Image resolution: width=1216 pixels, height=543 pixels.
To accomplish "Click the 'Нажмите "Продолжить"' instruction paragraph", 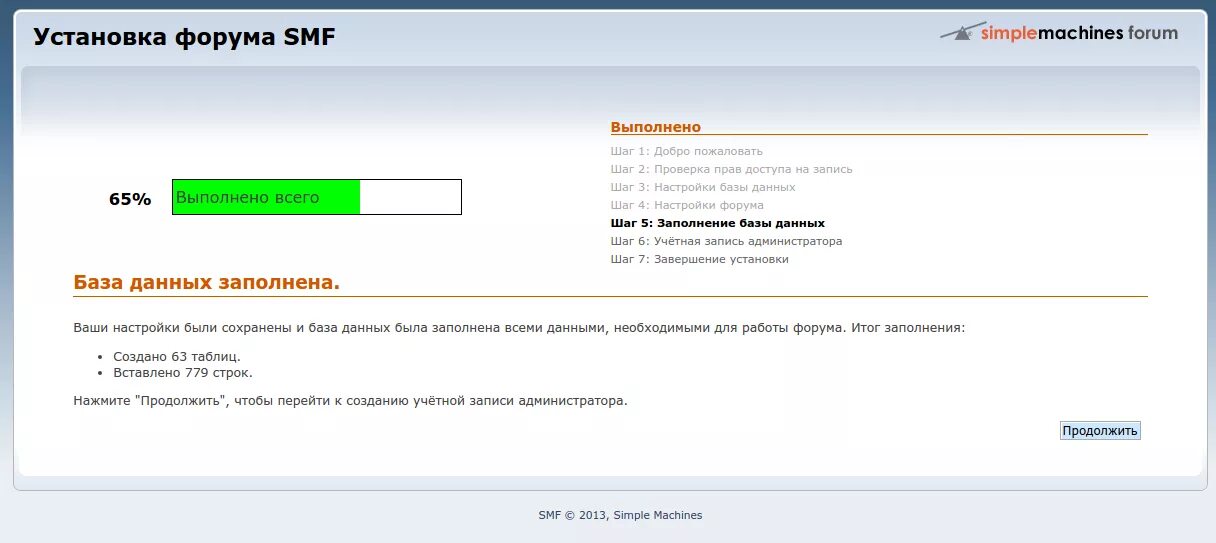I will click(351, 401).
